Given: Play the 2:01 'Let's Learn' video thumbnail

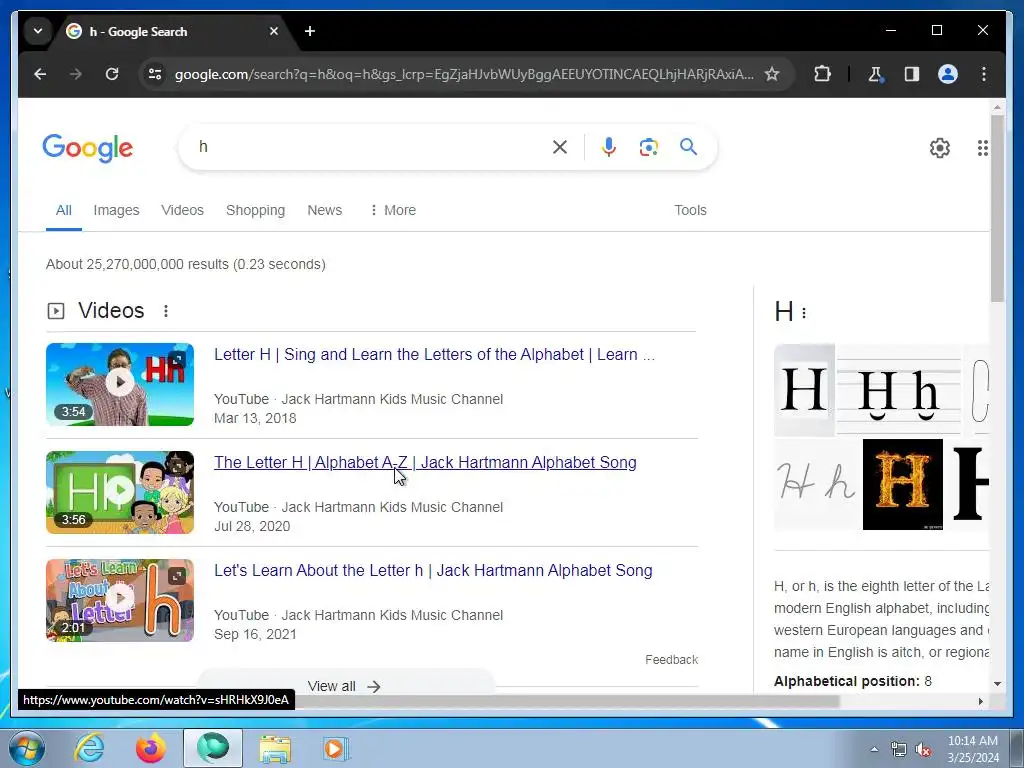Looking at the screenshot, I should pyautogui.click(x=120, y=600).
